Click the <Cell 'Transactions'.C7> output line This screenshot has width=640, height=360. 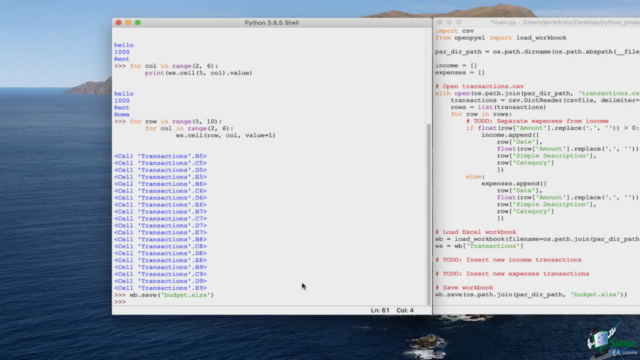point(160,218)
